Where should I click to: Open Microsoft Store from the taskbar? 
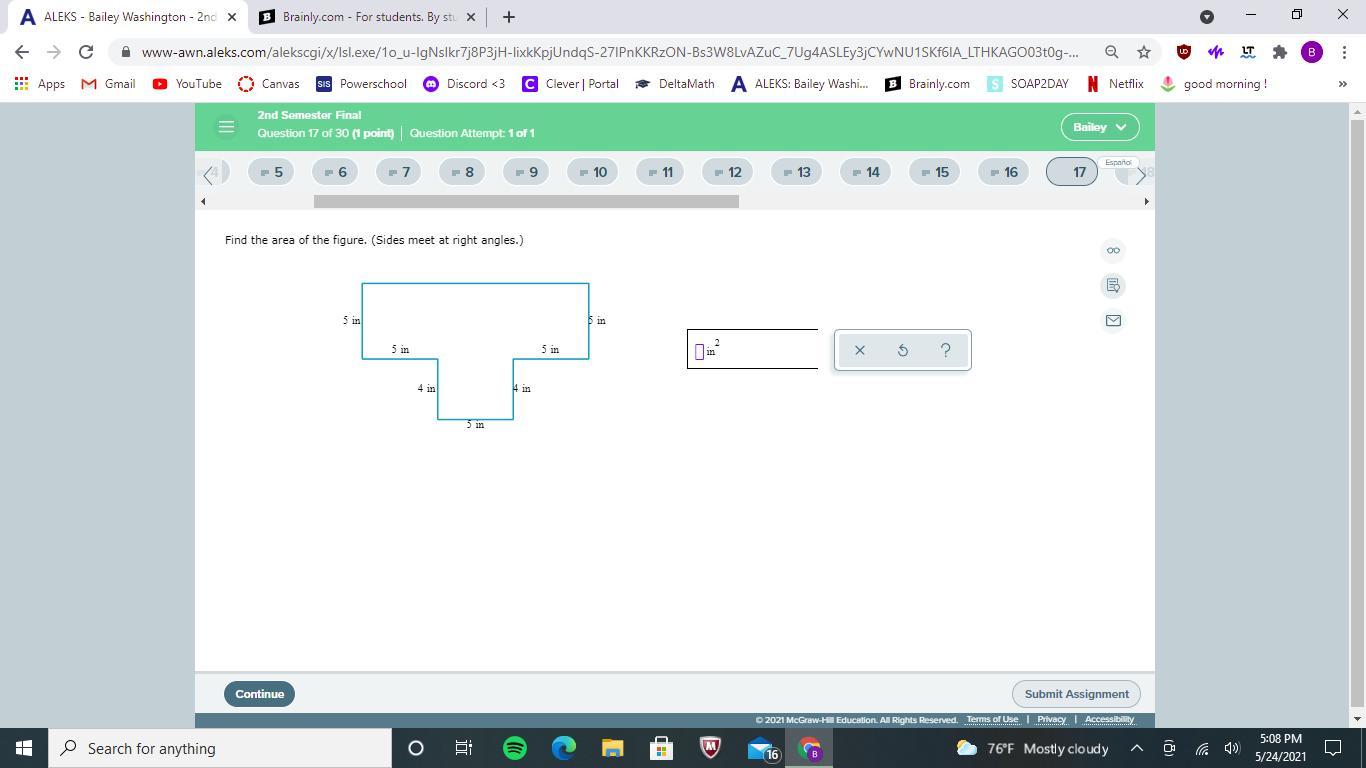point(662,748)
